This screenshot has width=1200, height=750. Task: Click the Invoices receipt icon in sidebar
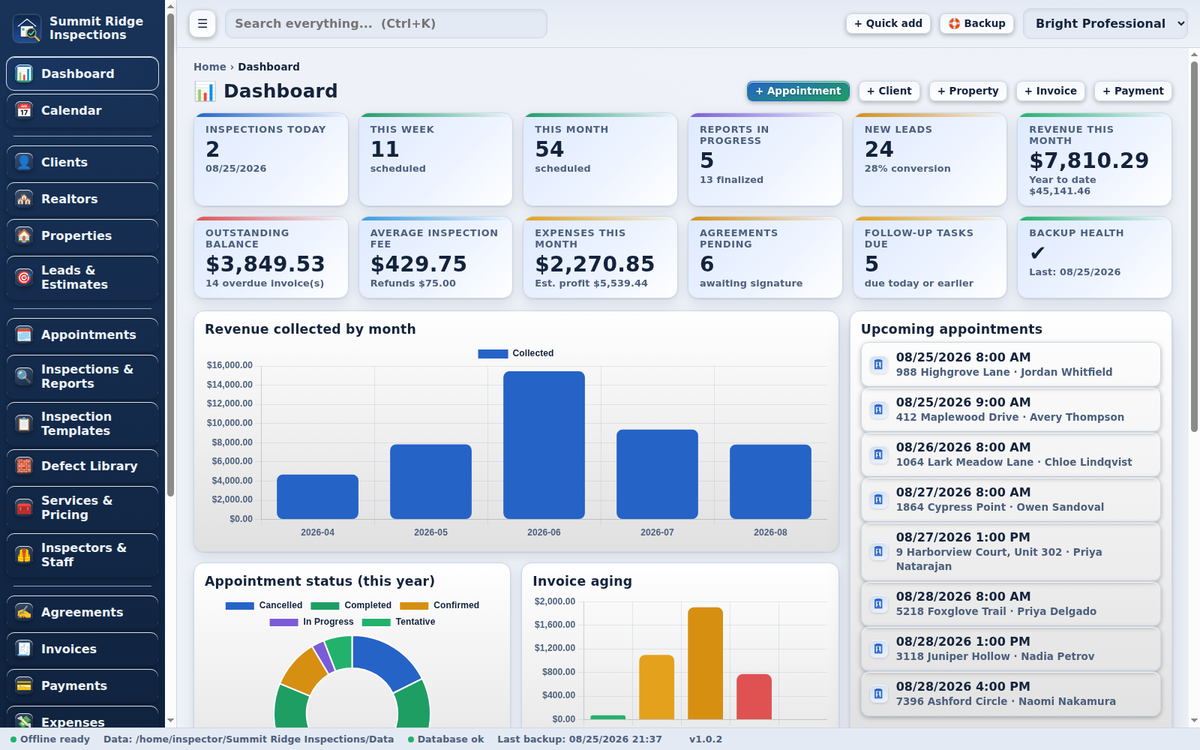24,649
